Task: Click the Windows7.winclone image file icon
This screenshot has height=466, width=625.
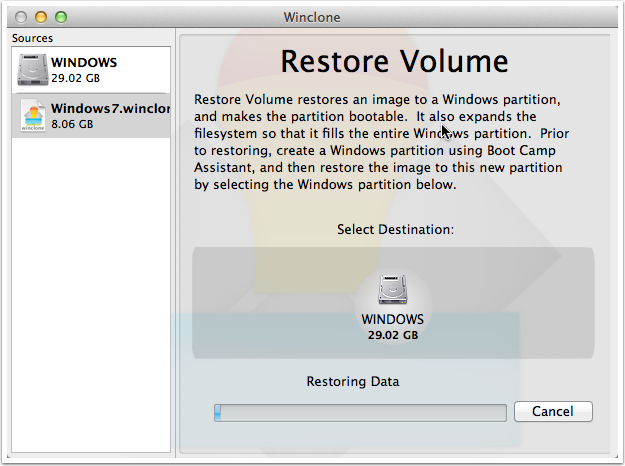Action: click(x=33, y=116)
